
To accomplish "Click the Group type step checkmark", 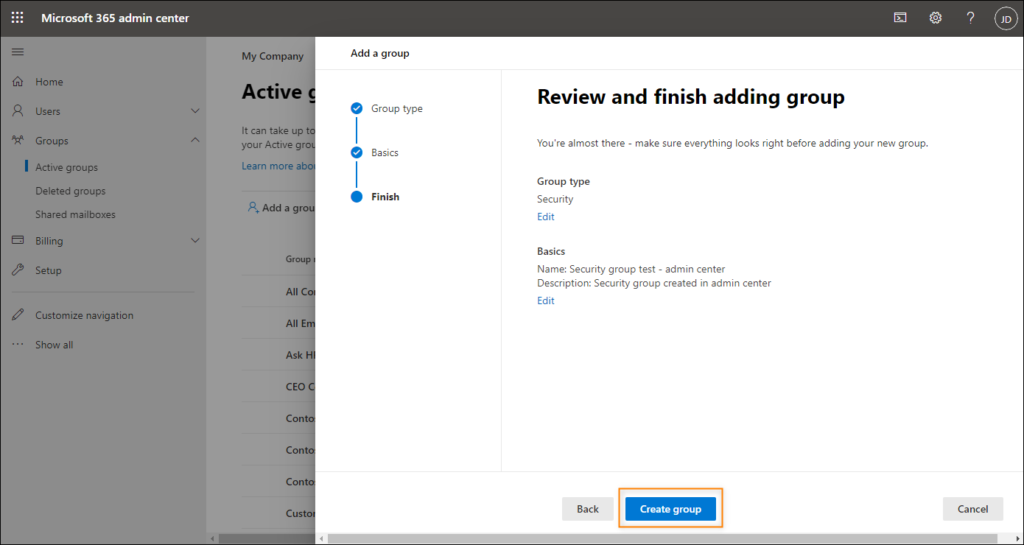I will click(357, 108).
